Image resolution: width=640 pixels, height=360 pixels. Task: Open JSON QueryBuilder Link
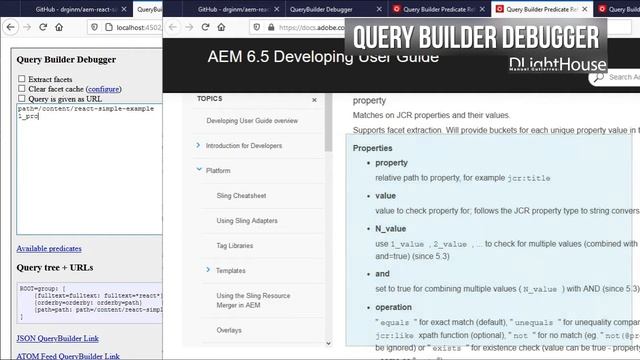pos(58,338)
